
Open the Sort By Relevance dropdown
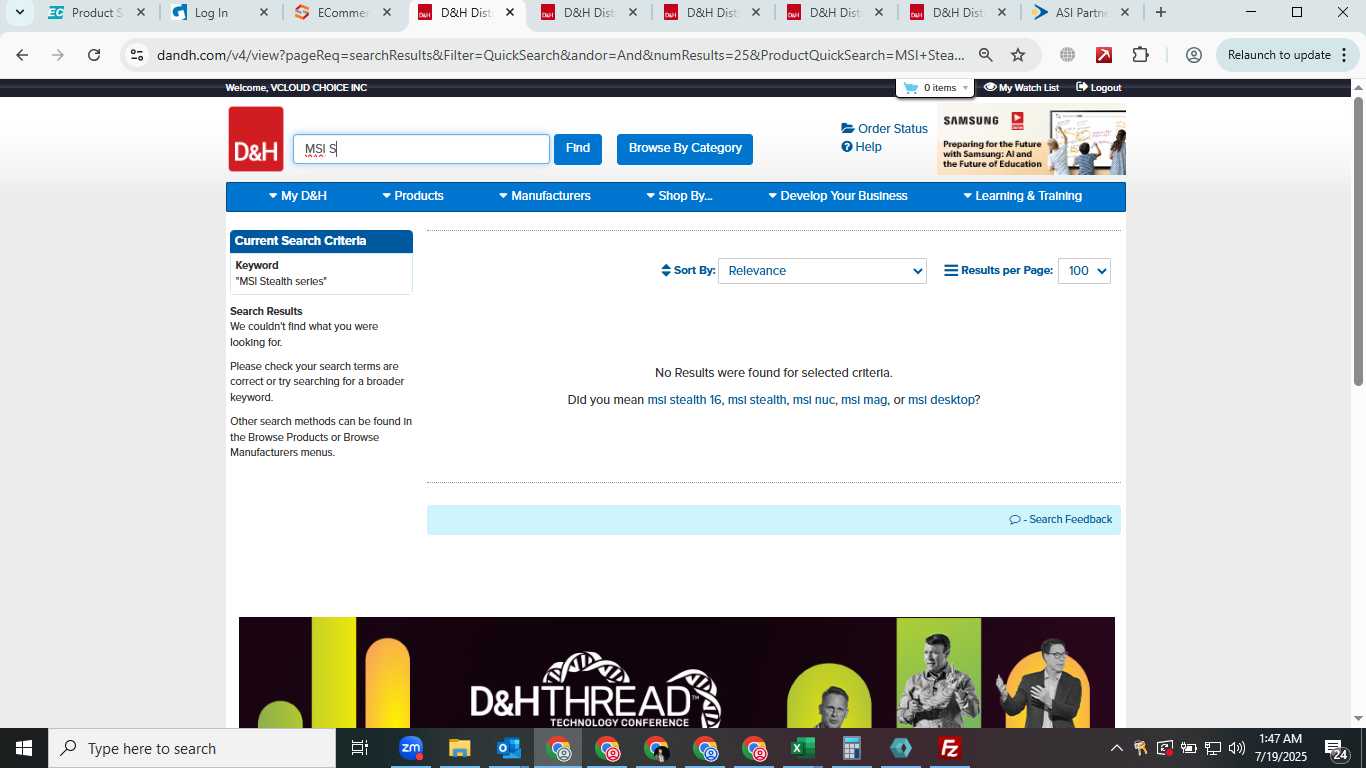click(822, 271)
